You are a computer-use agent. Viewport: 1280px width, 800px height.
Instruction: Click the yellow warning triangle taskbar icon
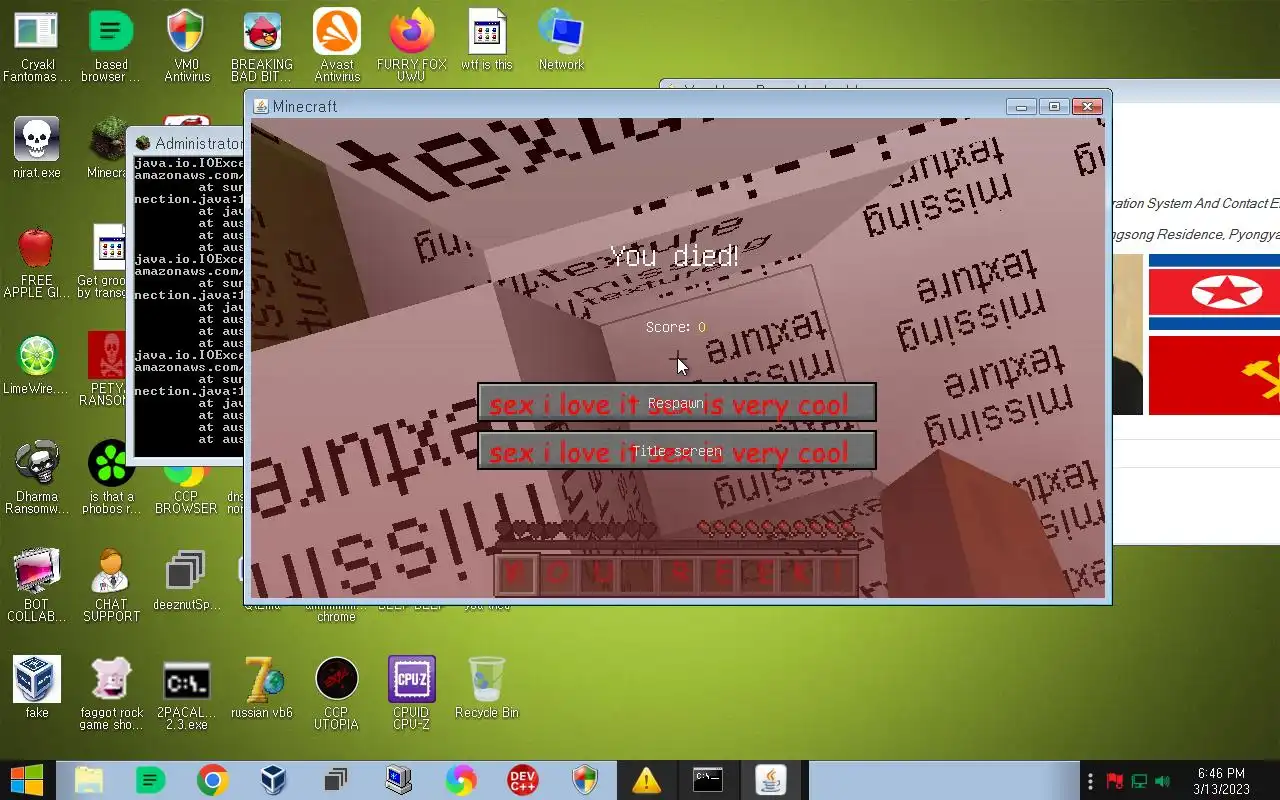point(646,780)
